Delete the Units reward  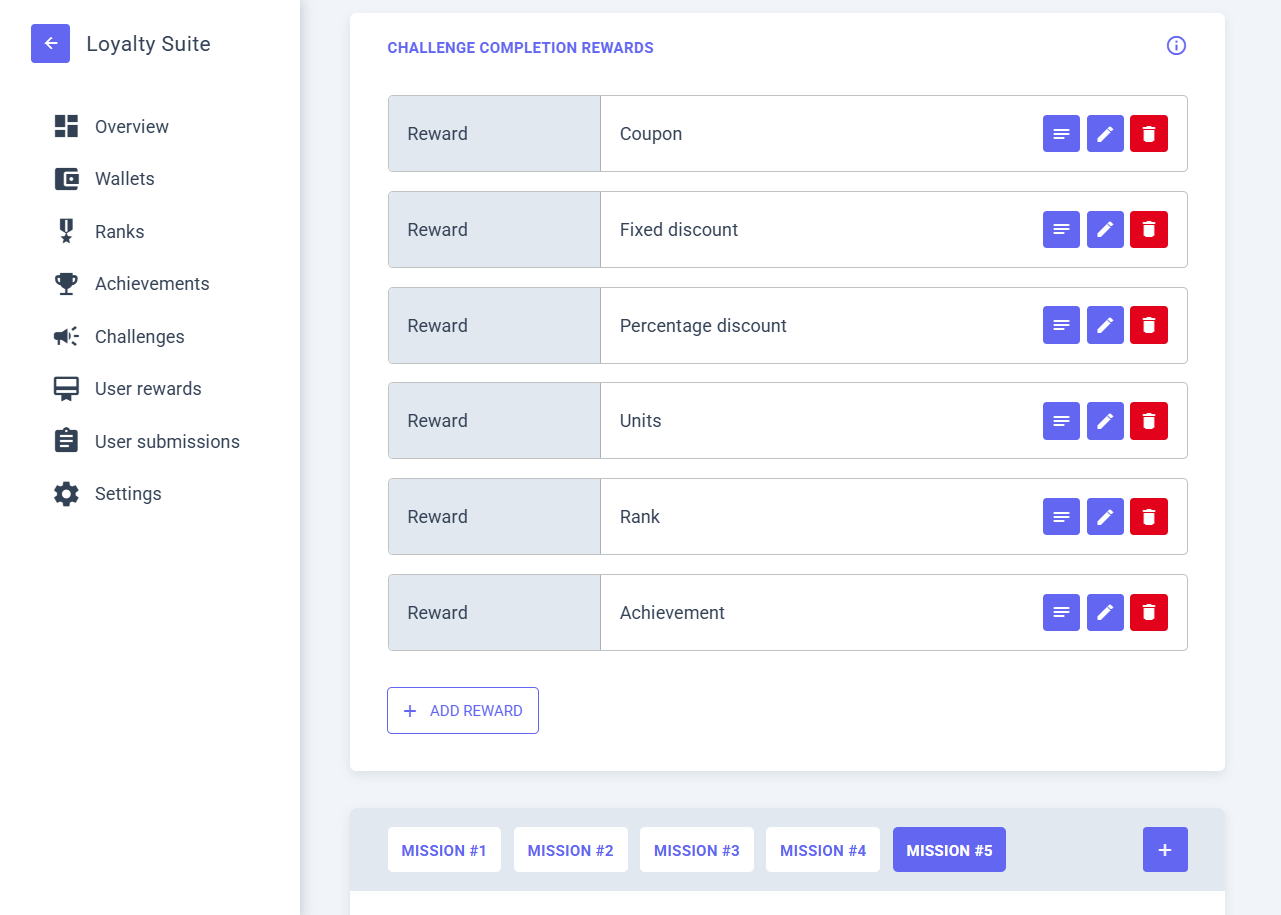coord(1149,421)
